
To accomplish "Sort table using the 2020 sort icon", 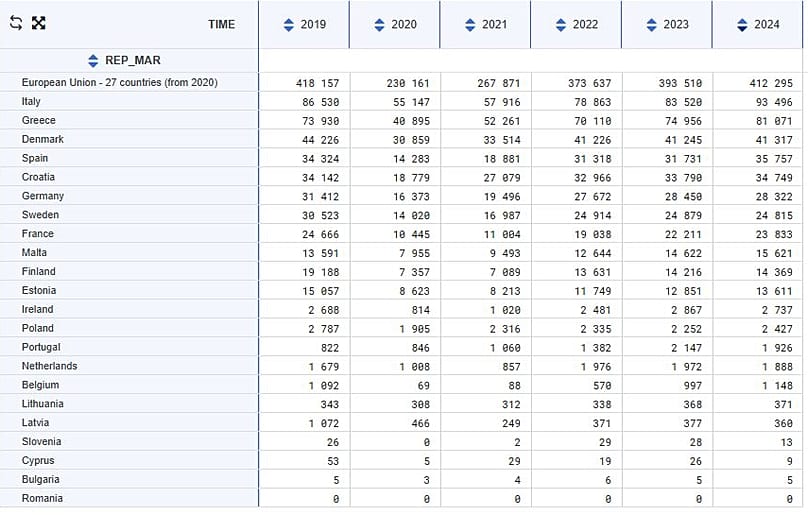I will click(x=379, y=24).
